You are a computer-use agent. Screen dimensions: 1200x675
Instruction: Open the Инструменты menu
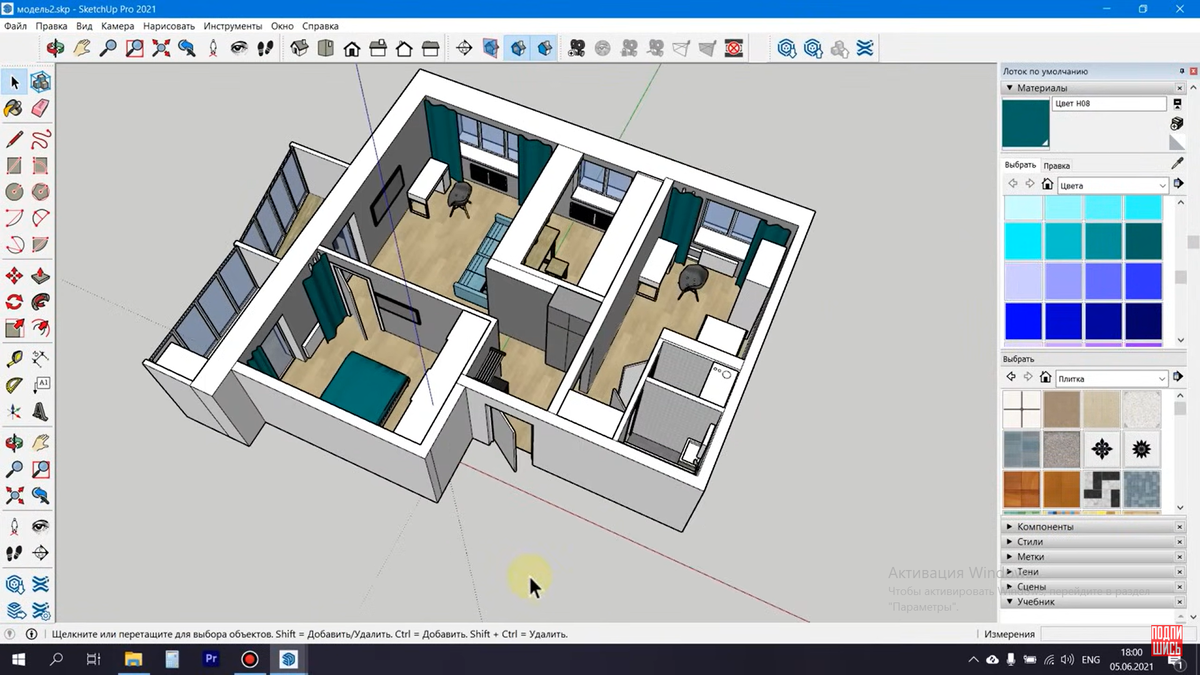(x=233, y=26)
